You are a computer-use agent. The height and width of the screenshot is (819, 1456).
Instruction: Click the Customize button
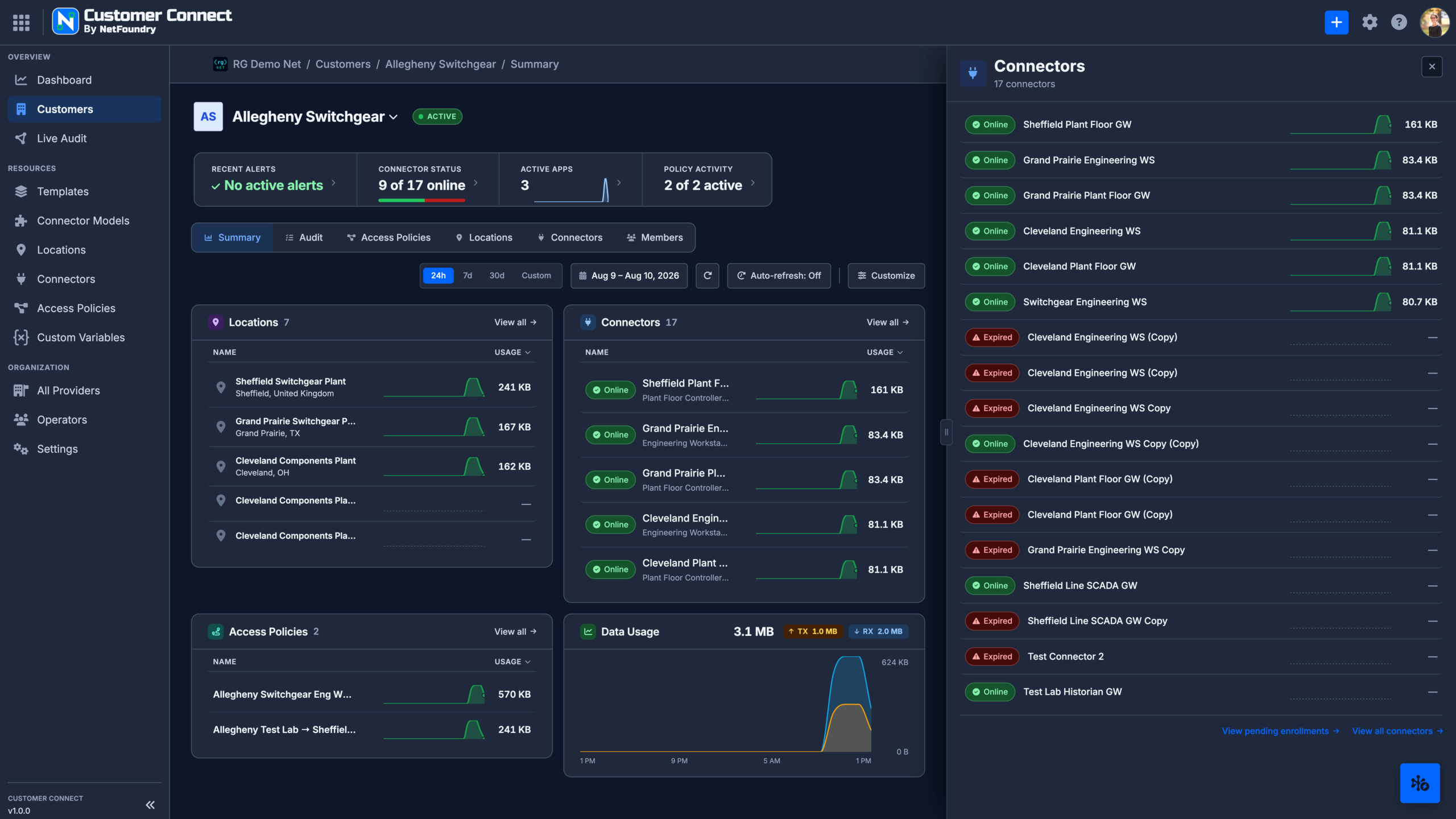(886, 276)
